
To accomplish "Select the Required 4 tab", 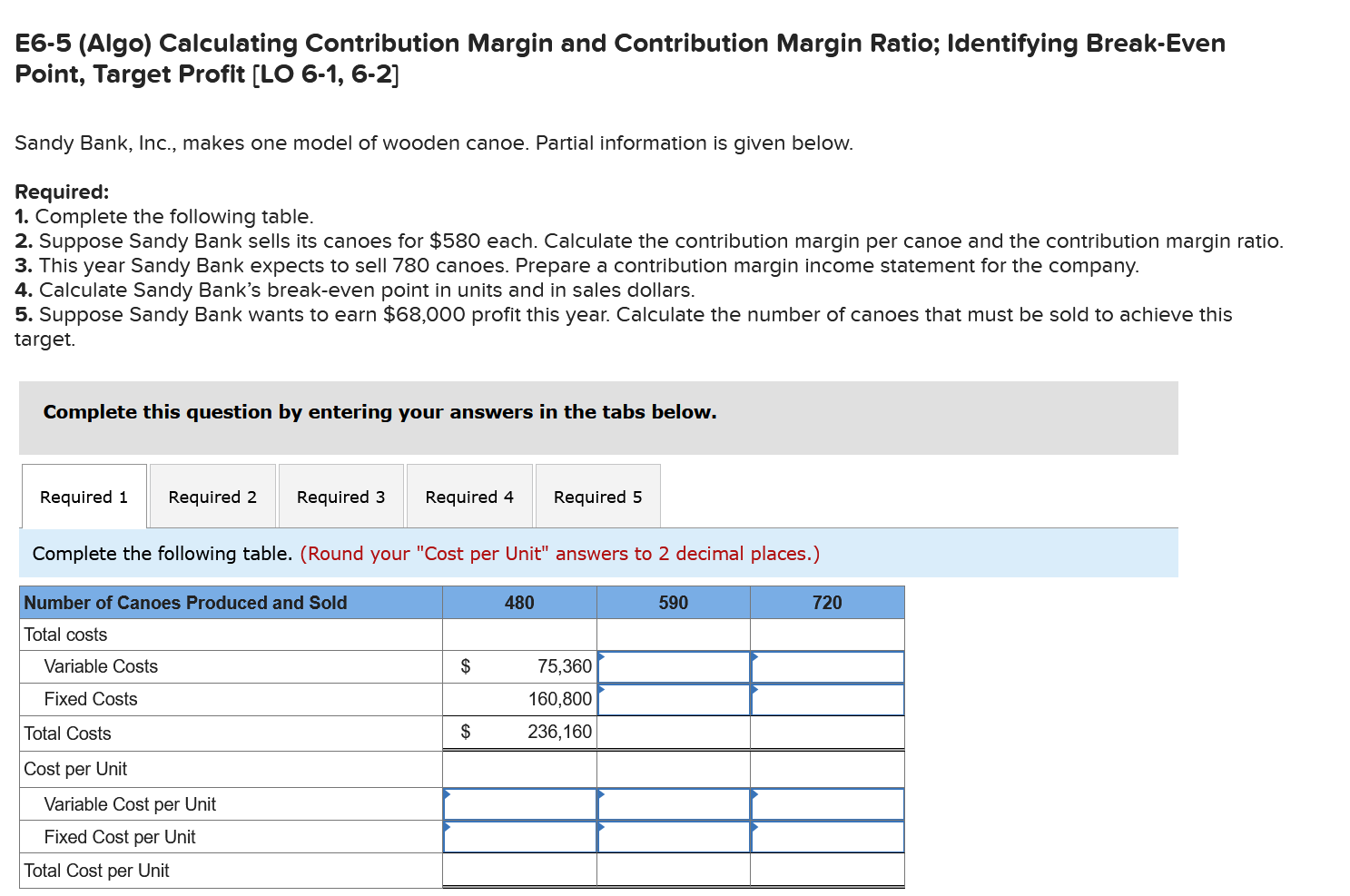I will click(x=469, y=496).
